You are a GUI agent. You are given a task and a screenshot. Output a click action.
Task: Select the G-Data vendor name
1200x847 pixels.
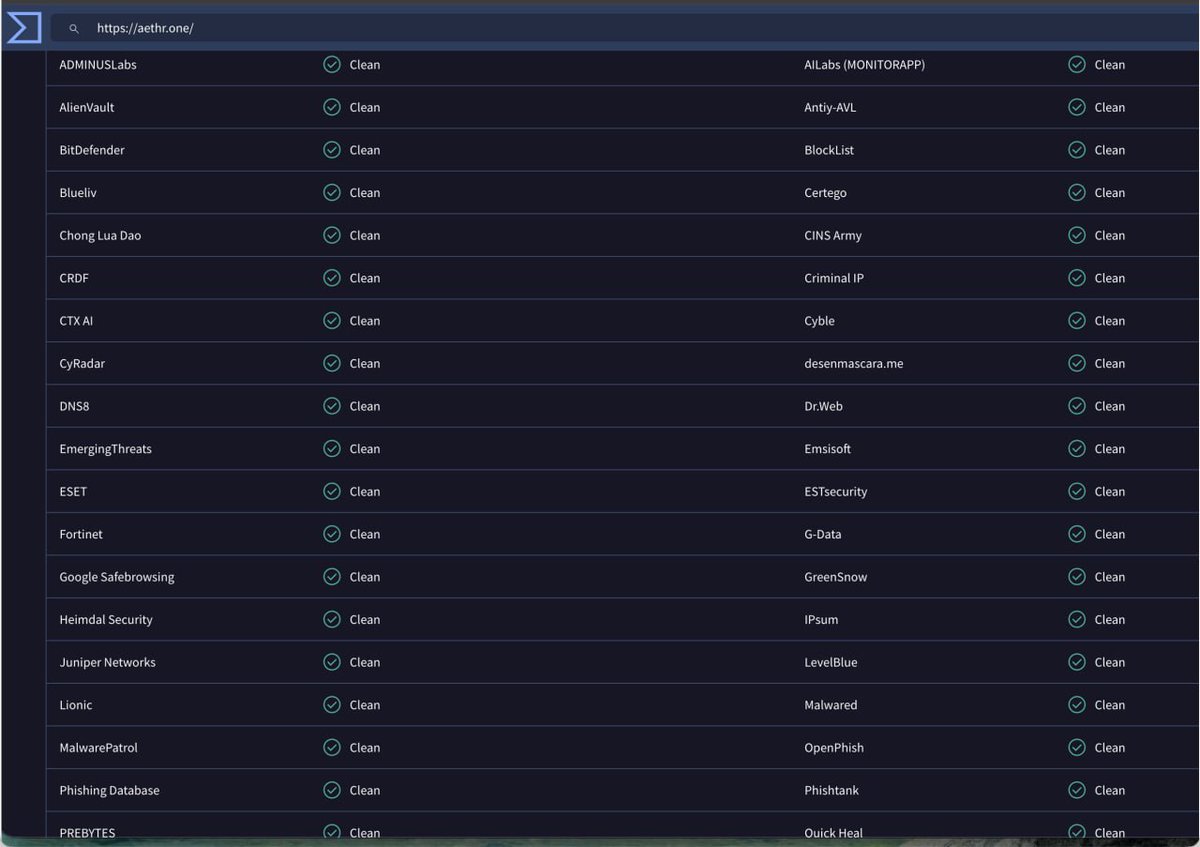823,534
